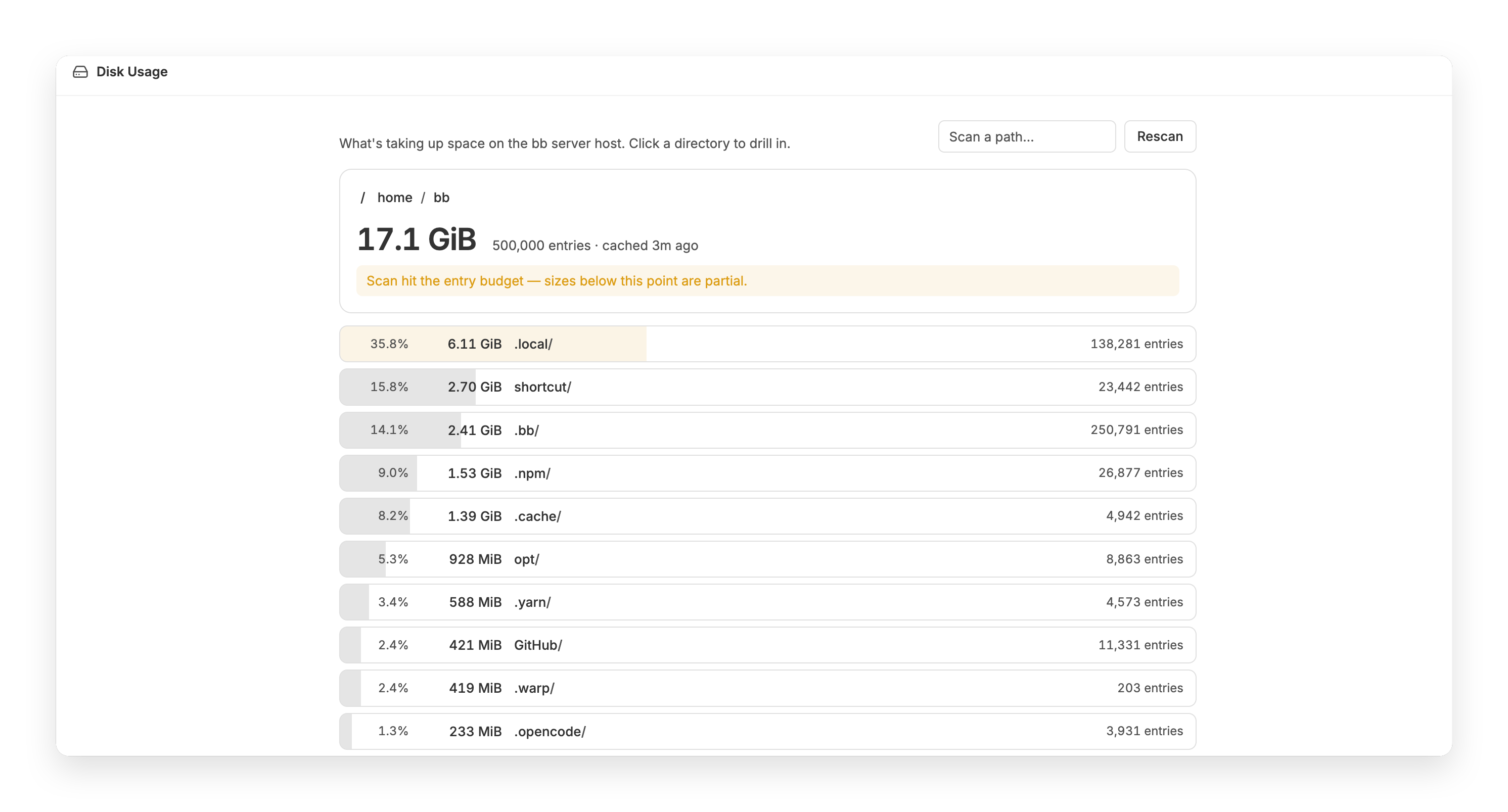Drill into the .local/ directory row
This screenshot has width=1508, height=812.
(767, 344)
